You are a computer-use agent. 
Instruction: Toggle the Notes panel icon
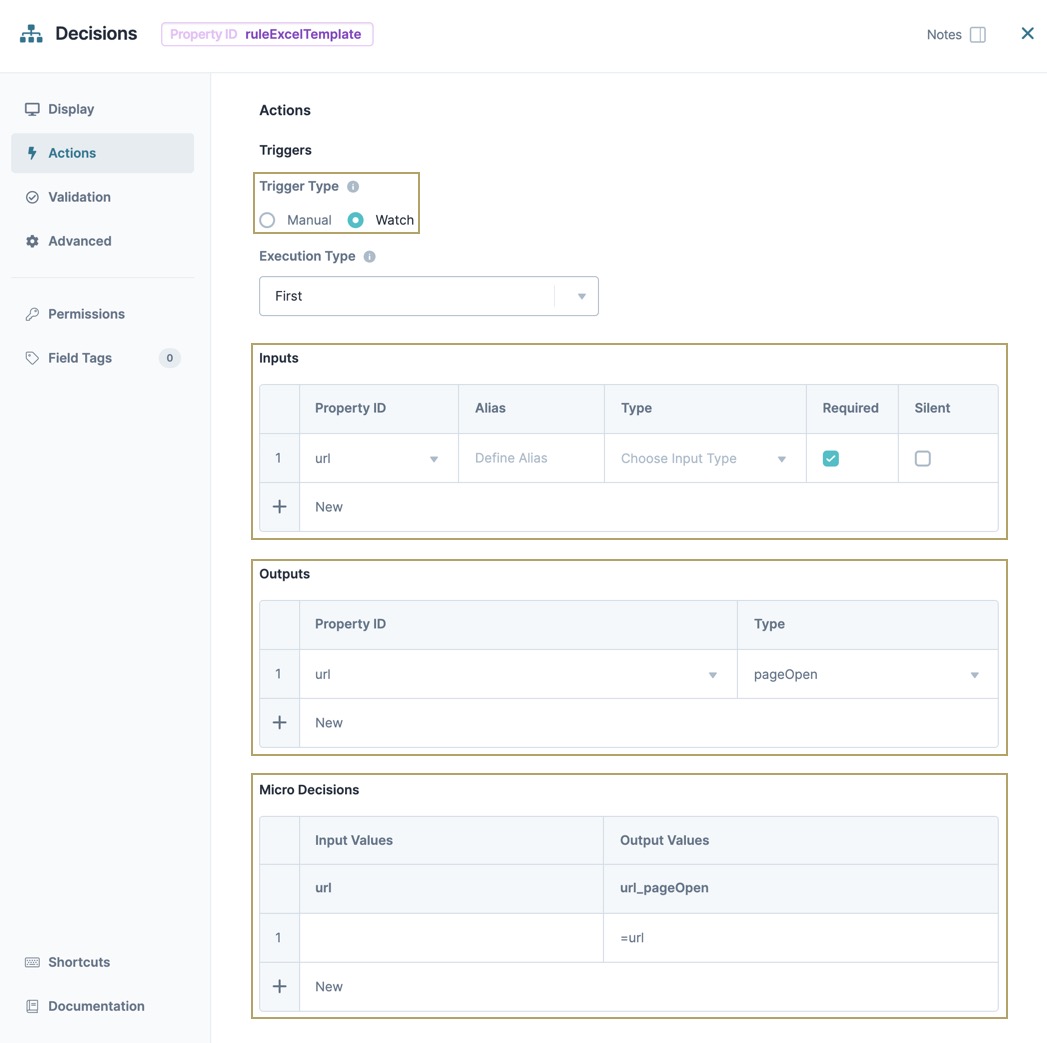coord(978,35)
